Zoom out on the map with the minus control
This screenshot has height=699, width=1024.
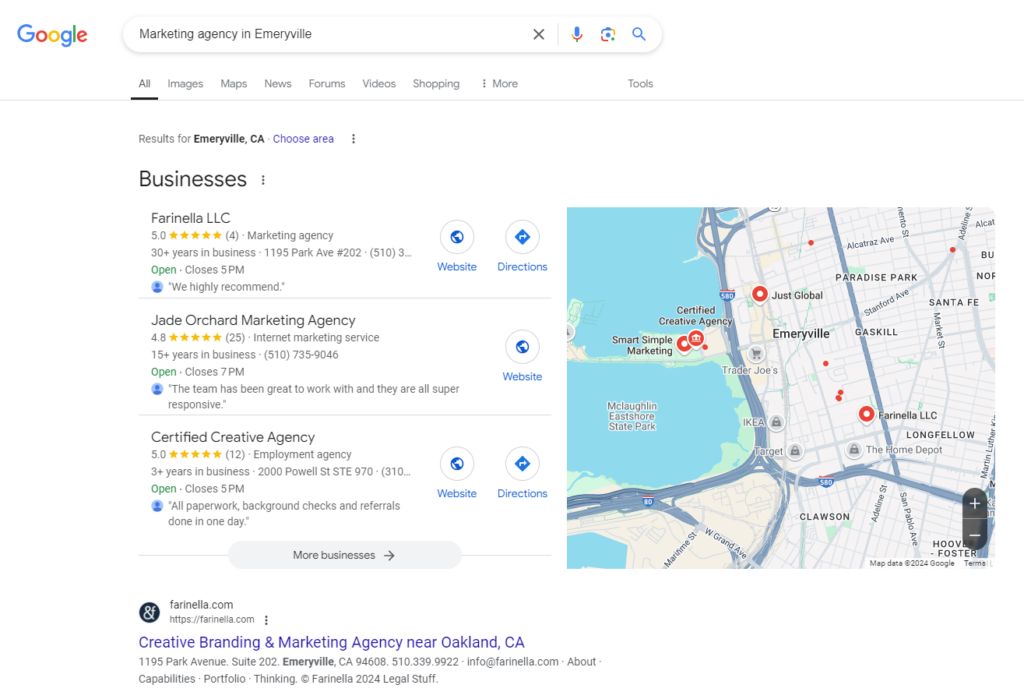974,536
